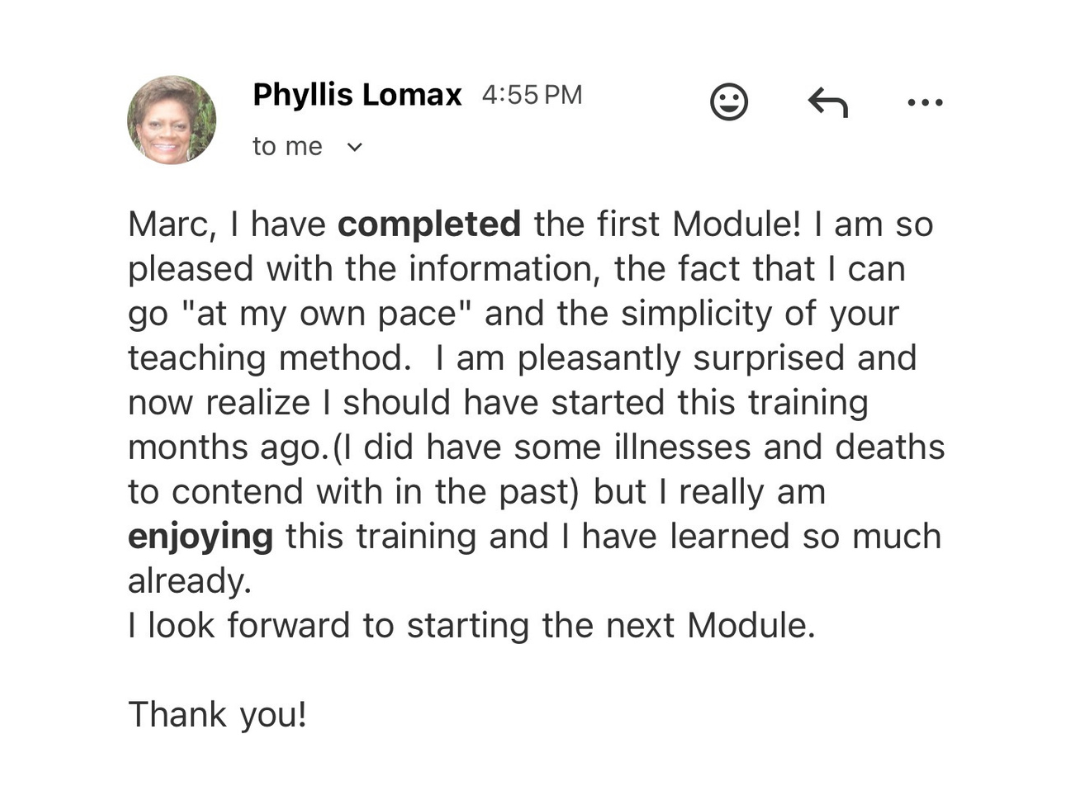
Task: Click the "Thank you!" closing line
Action: (217, 715)
